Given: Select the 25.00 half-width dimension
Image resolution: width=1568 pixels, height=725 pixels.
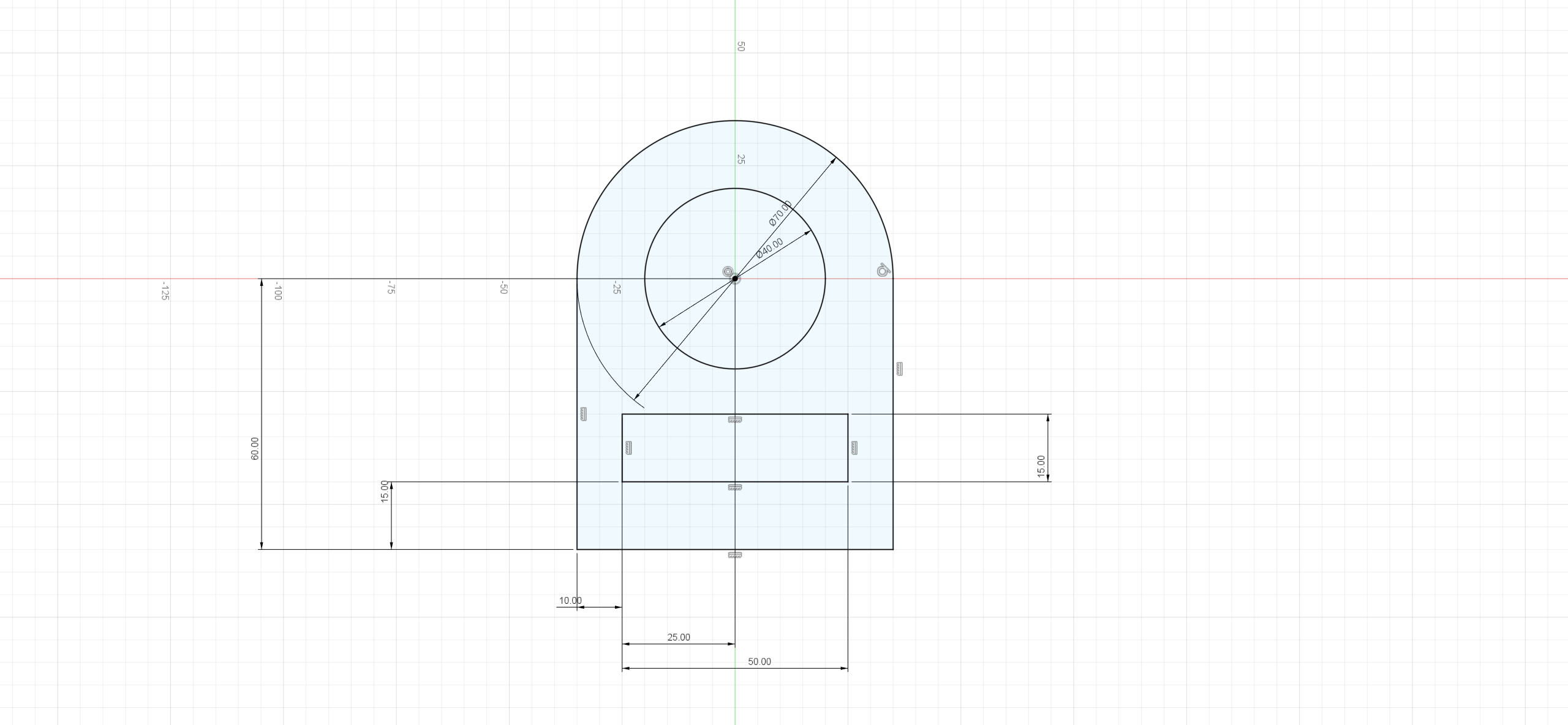Looking at the screenshot, I should pyautogui.click(x=679, y=637).
